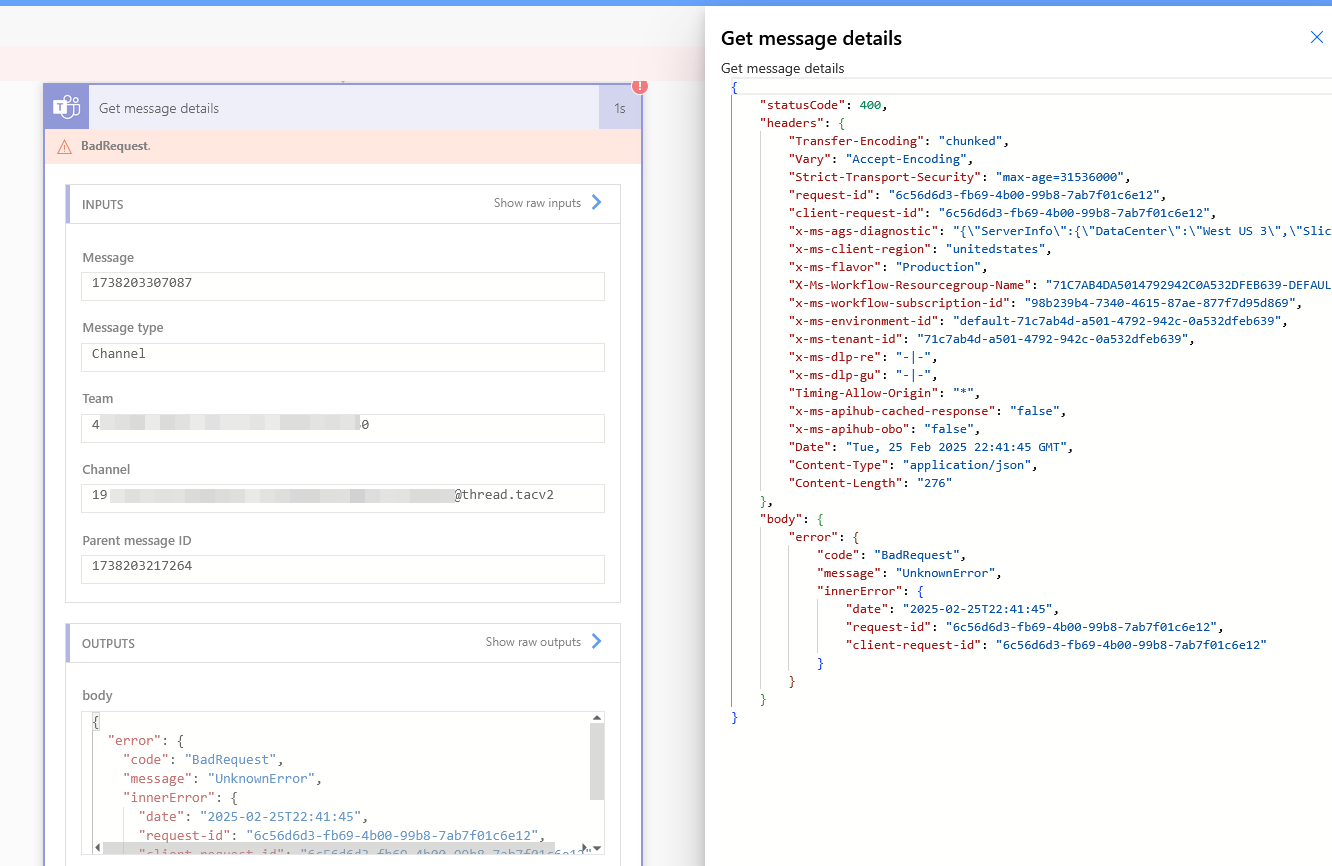Click the "UnknownError" line in body box
Image resolution: width=1332 pixels, height=866 pixels.
pos(222,778)
